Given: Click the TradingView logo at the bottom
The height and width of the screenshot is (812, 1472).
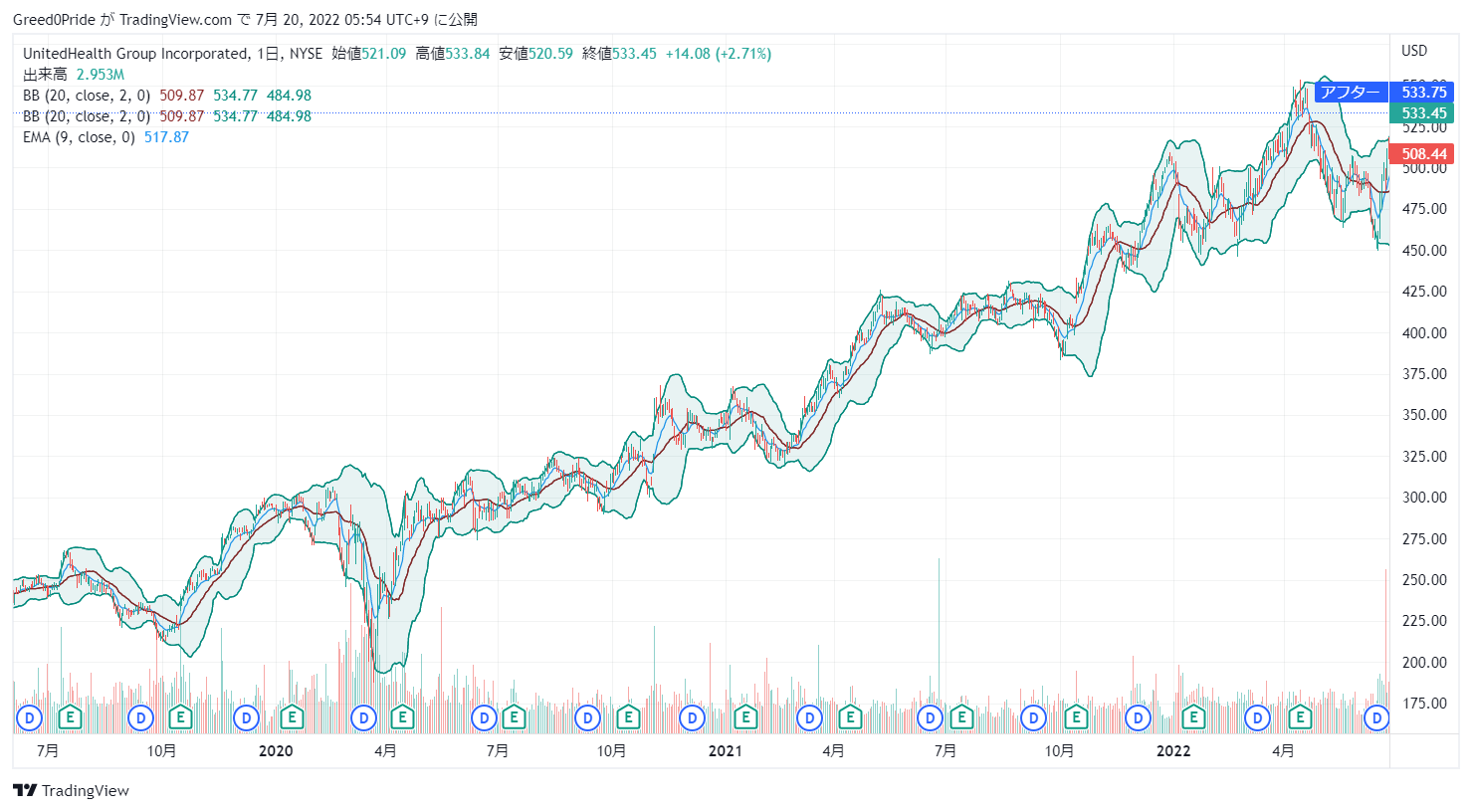Looking at the screenshot, I should (x=71, y=791).
